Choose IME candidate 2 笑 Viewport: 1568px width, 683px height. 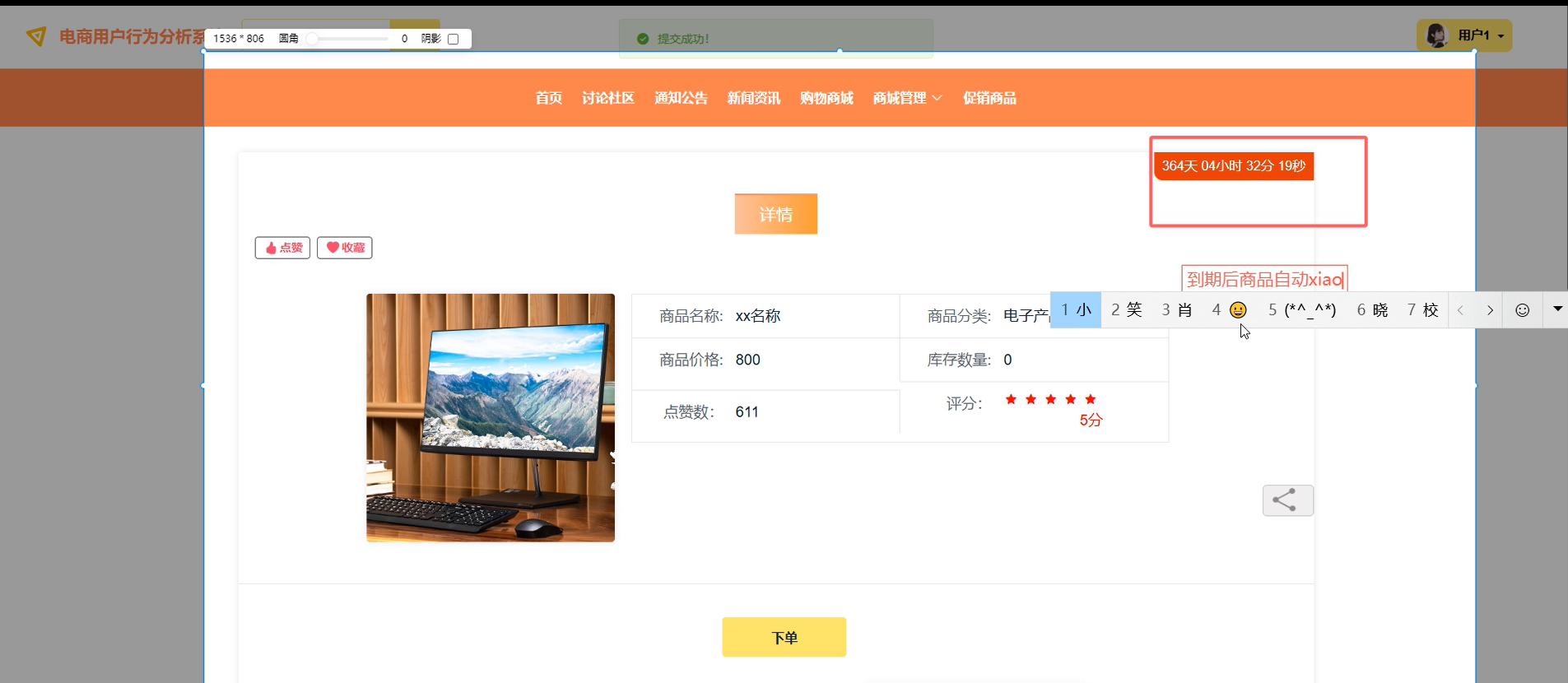point(1127,310)
